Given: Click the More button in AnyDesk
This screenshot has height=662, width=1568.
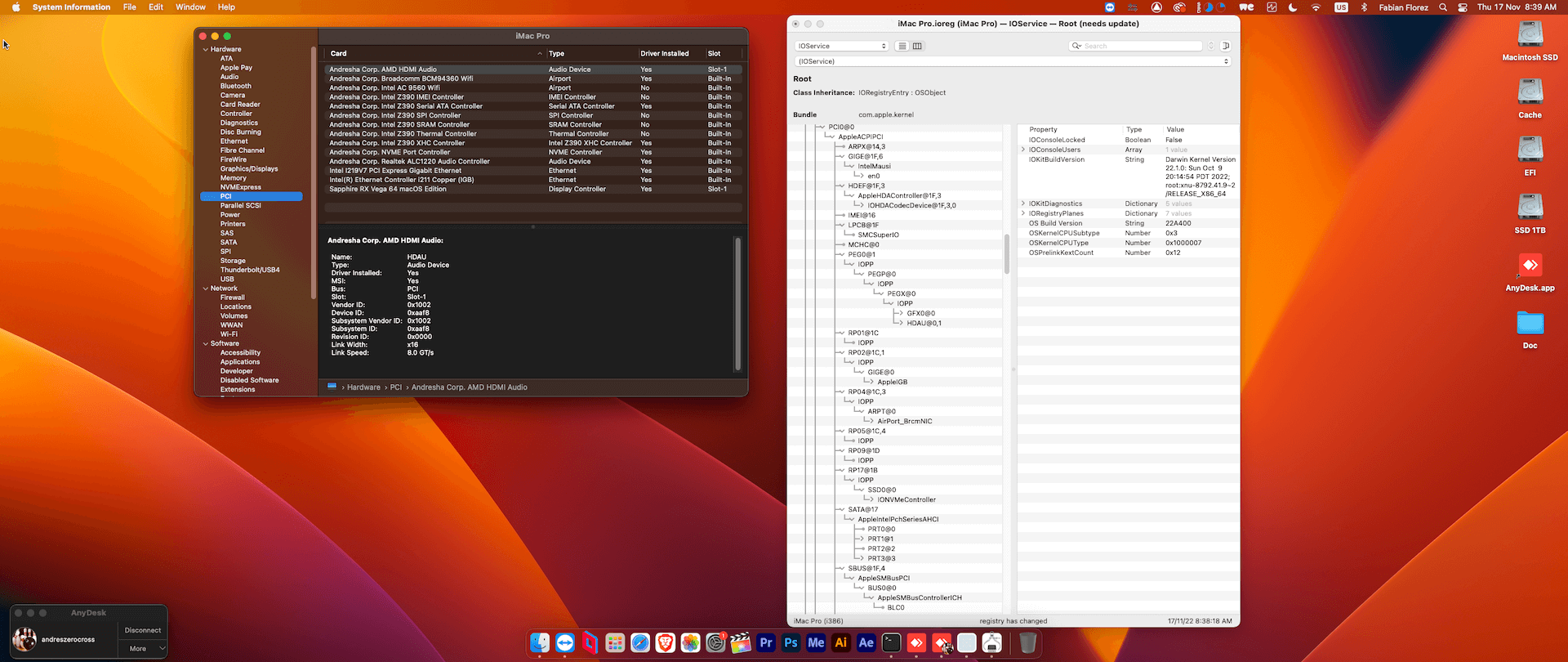Looking at the screenshot, I should coord(138,649).
